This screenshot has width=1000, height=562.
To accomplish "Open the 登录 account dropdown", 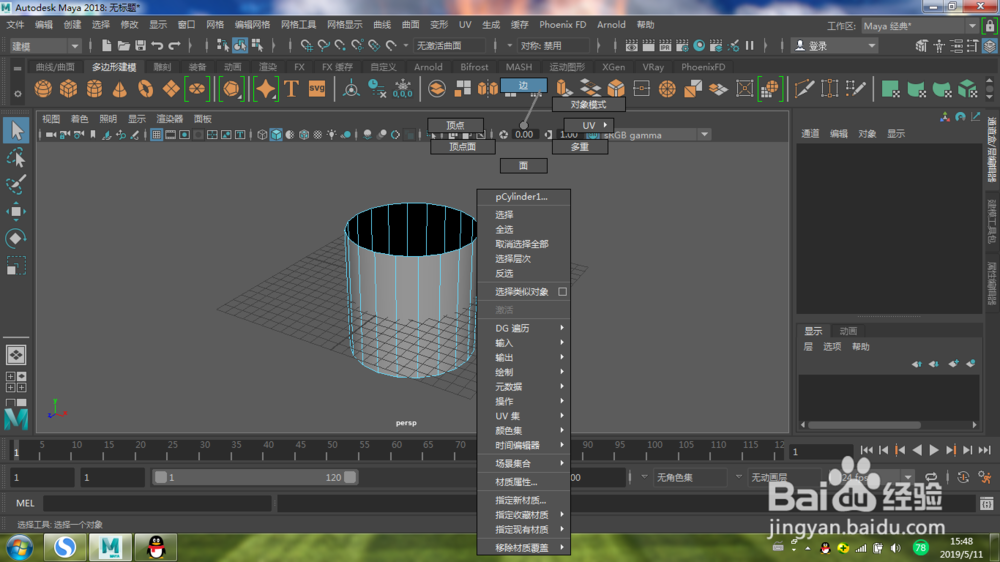I will click(834, 46).
